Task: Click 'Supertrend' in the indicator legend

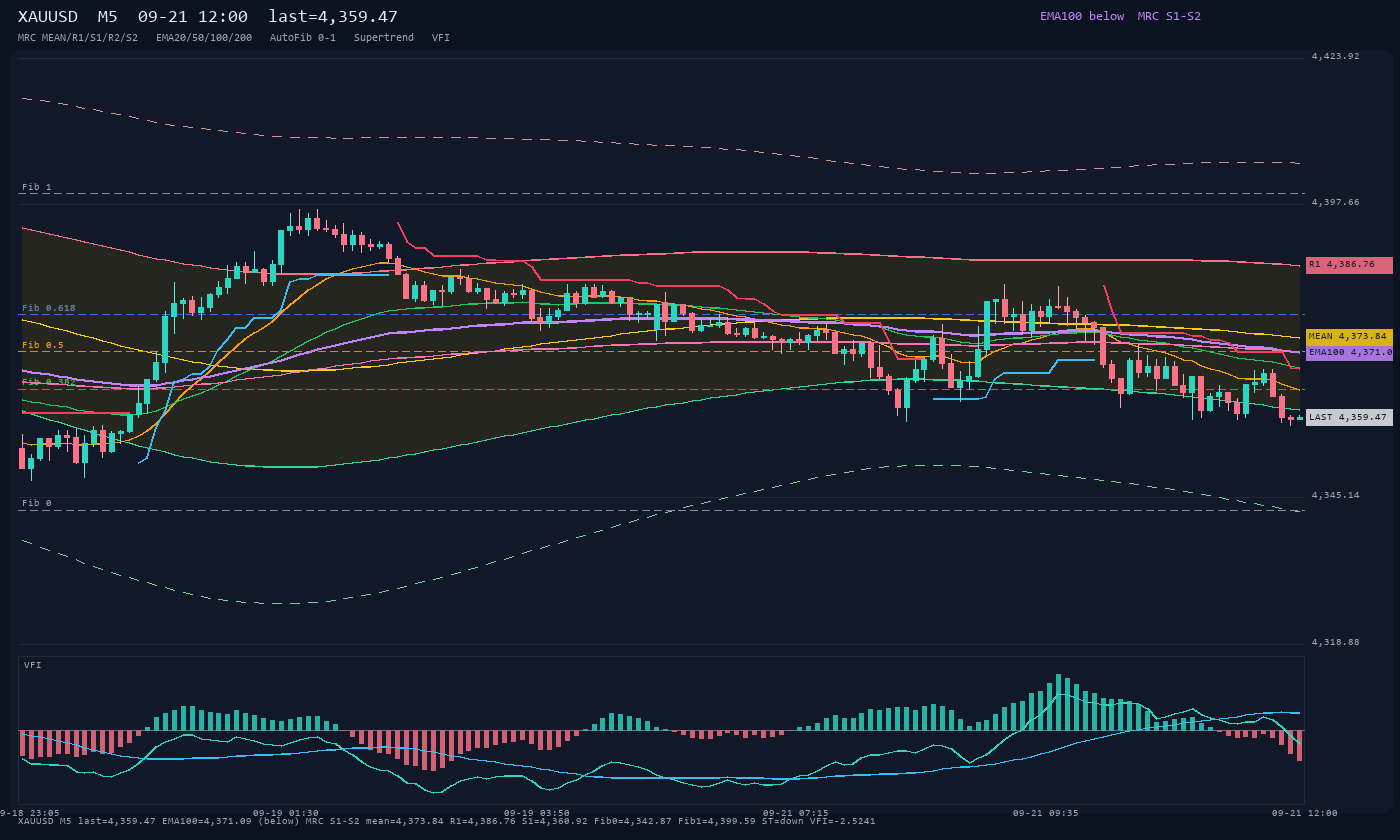Action: pos(384,38)
